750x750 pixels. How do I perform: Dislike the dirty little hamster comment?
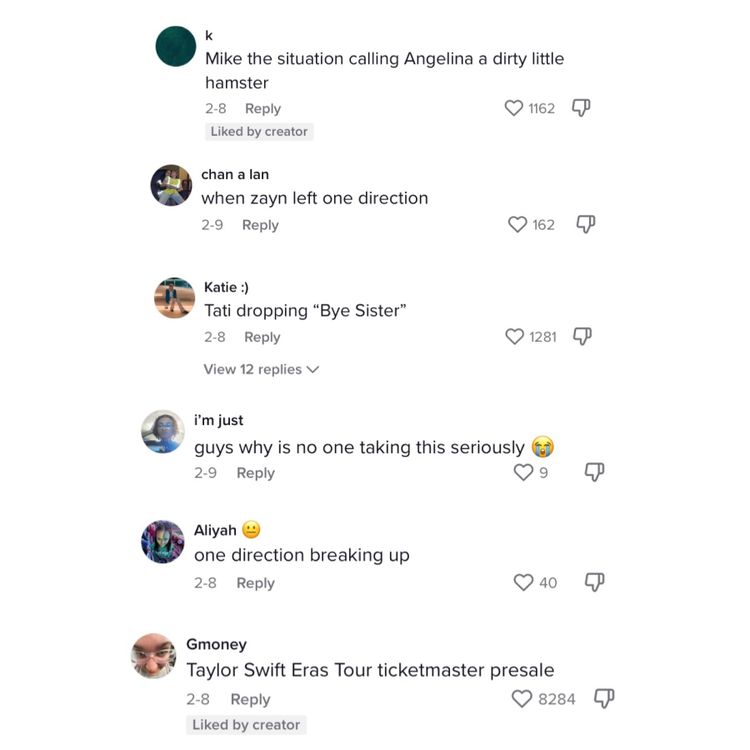click(x=581, y=108)
